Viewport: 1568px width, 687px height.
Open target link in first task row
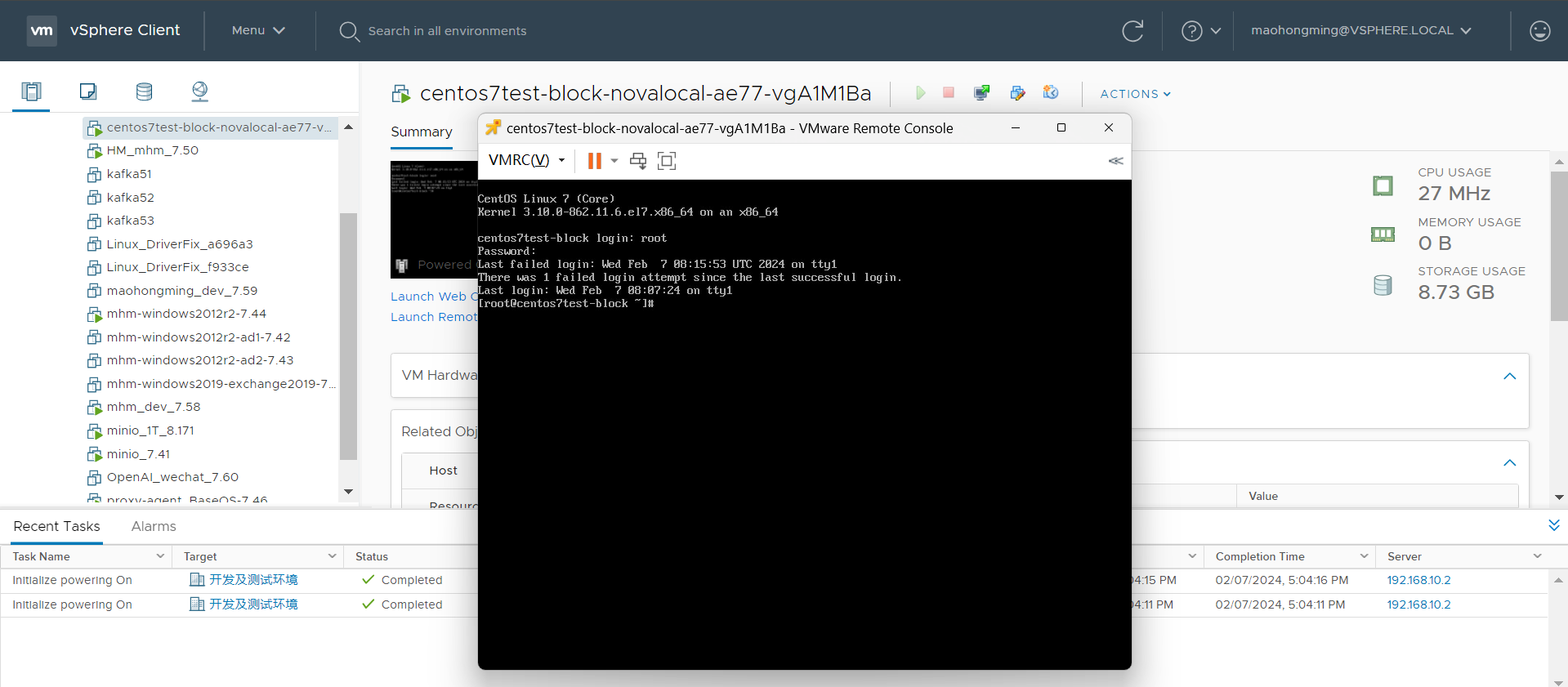pos(253,580)
